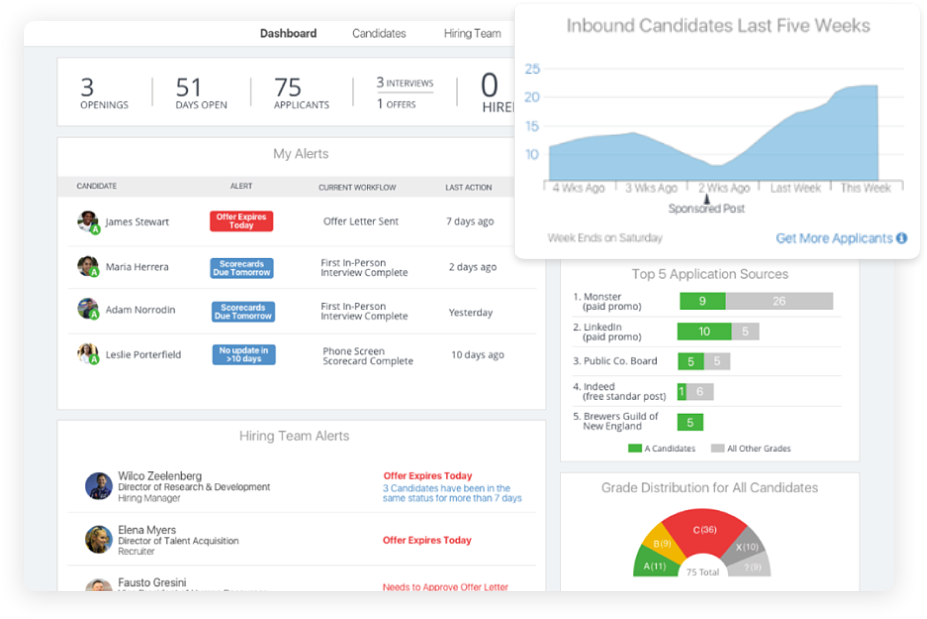Open Adam Norrodin candidate name

pos(140,310)
